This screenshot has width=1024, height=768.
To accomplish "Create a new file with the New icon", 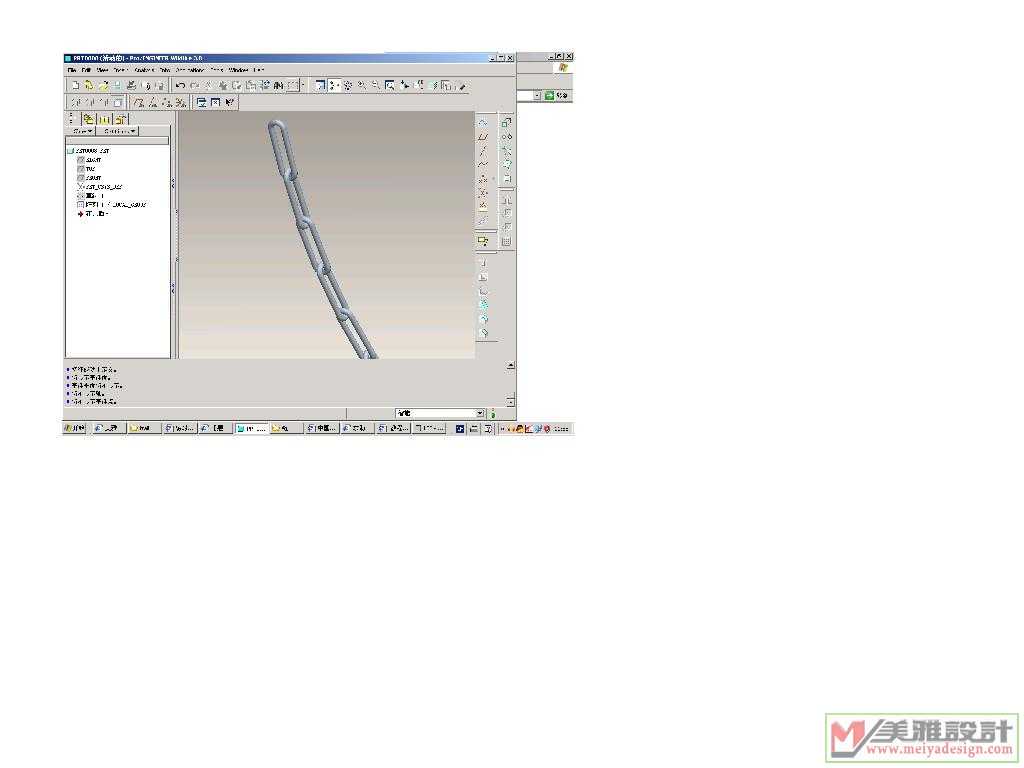I will pos(75,86).
